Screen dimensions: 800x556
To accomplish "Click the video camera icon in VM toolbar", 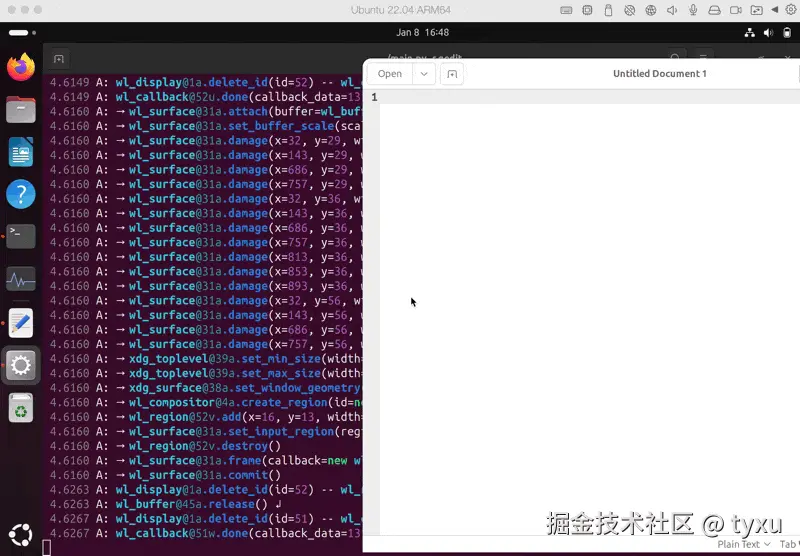I will click(736, 10).
